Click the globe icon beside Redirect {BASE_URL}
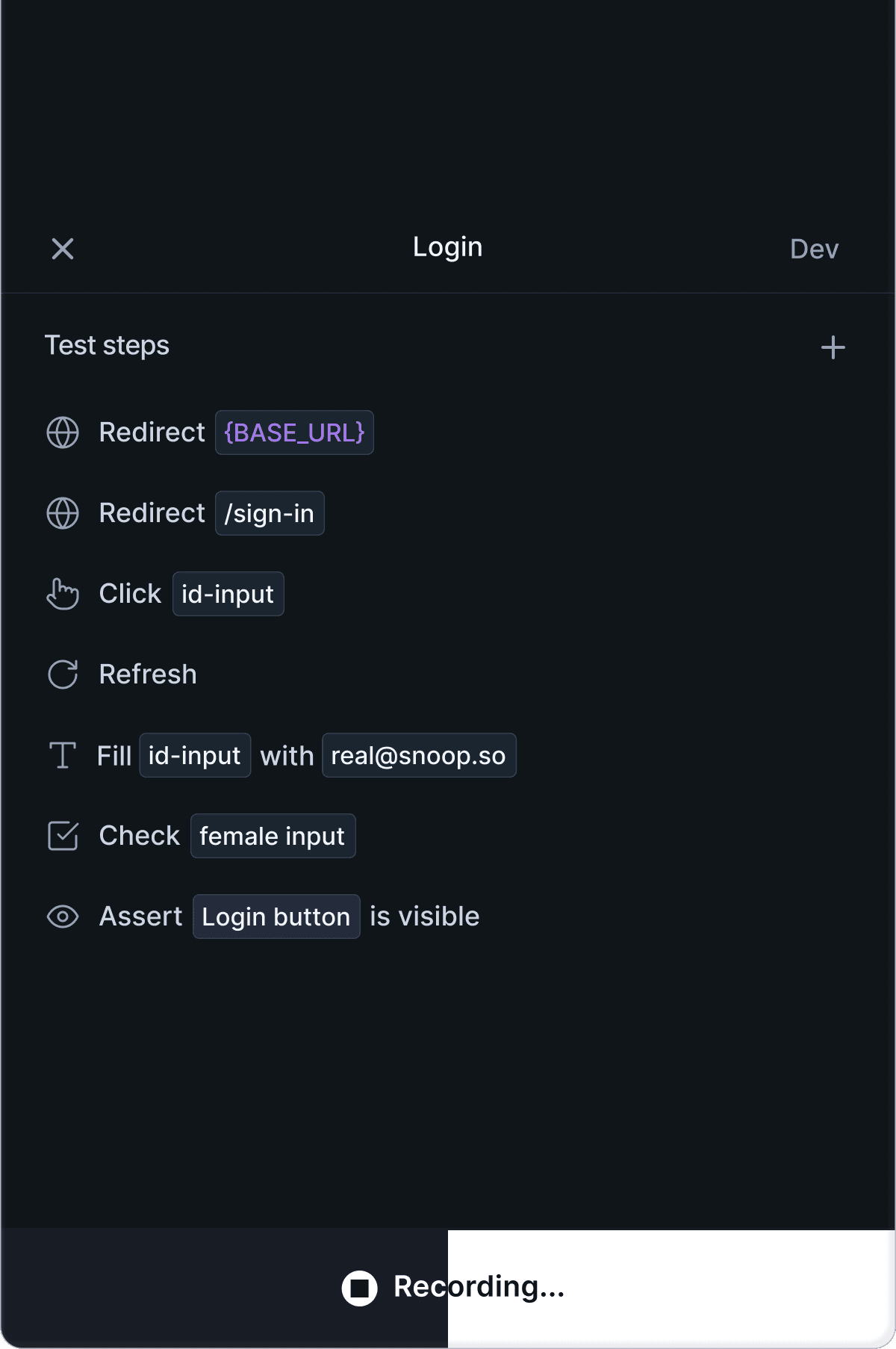This screenshot has width=896, height=1349. [x=63, y=432]
